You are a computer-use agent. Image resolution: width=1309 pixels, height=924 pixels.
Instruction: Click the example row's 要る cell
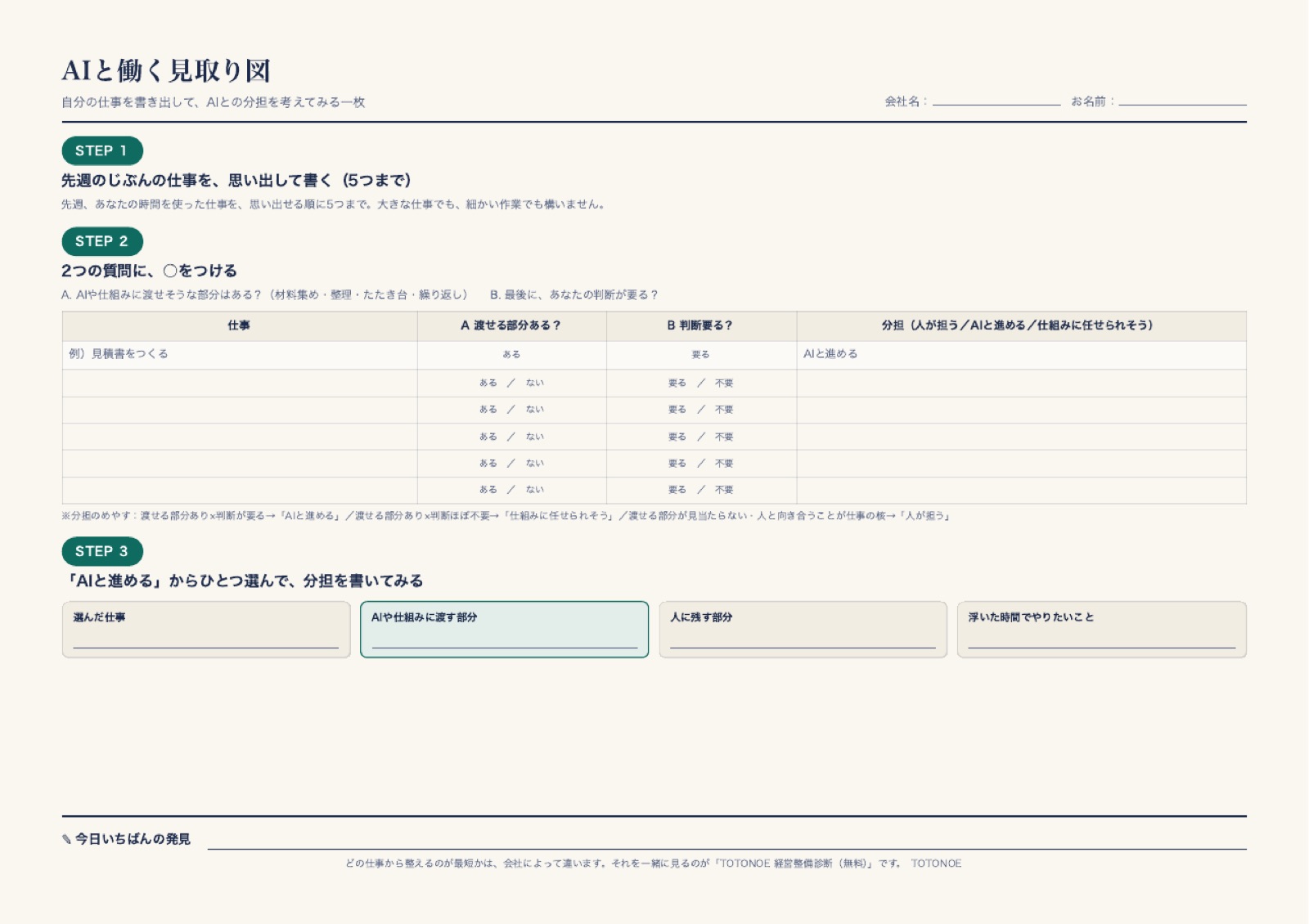pos(700,355)
